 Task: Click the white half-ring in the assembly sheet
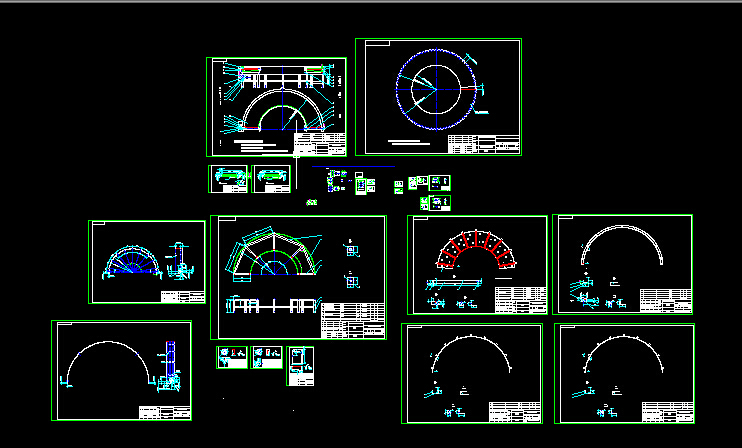[x=283, y=109]
